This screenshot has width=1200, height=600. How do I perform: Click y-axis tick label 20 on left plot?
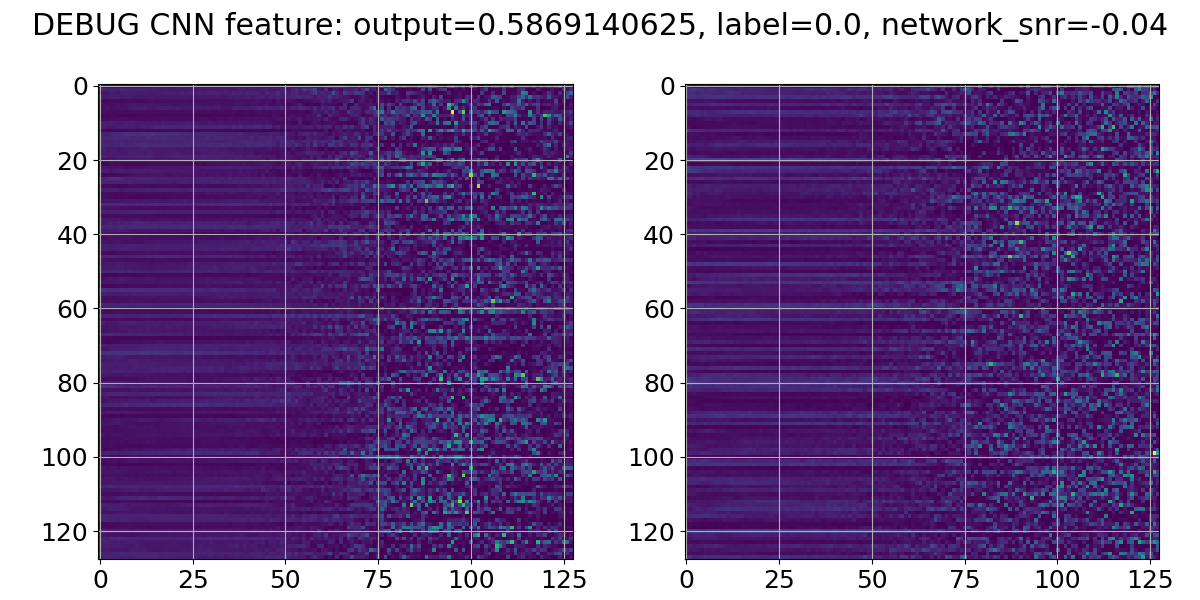point(74,161)
